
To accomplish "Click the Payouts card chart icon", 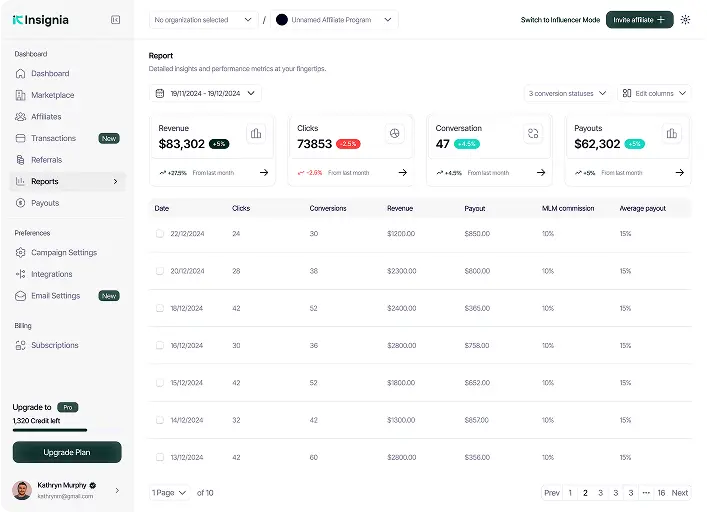I will tap(671, 133).
